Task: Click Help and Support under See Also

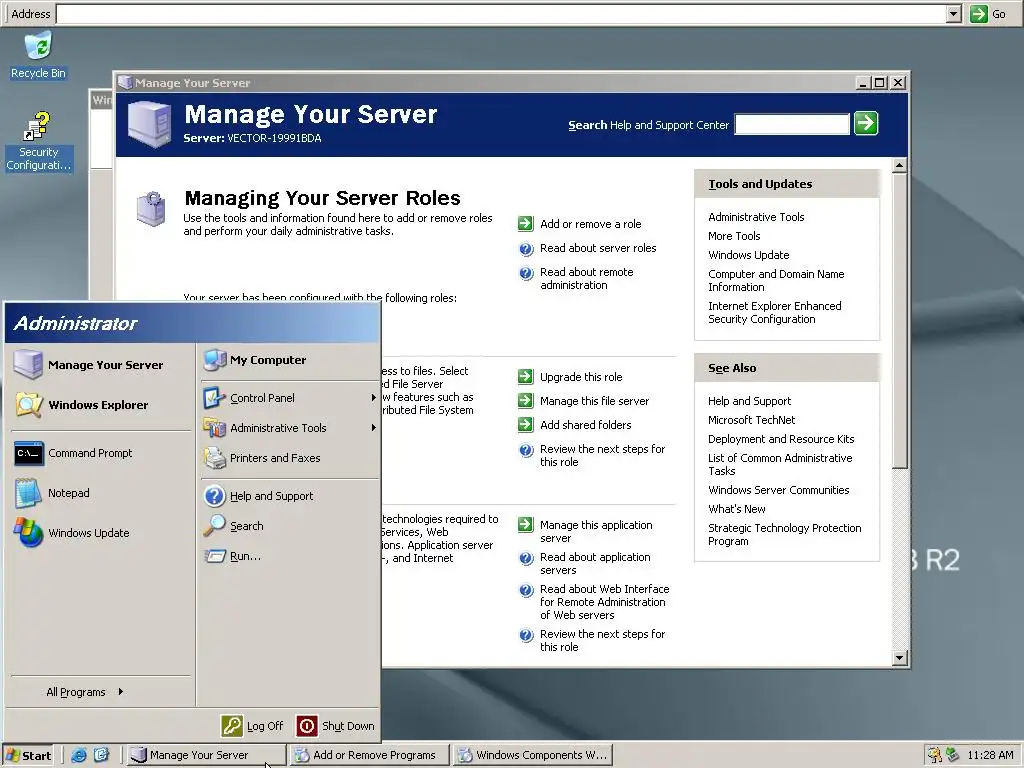Action: point(749,401)
